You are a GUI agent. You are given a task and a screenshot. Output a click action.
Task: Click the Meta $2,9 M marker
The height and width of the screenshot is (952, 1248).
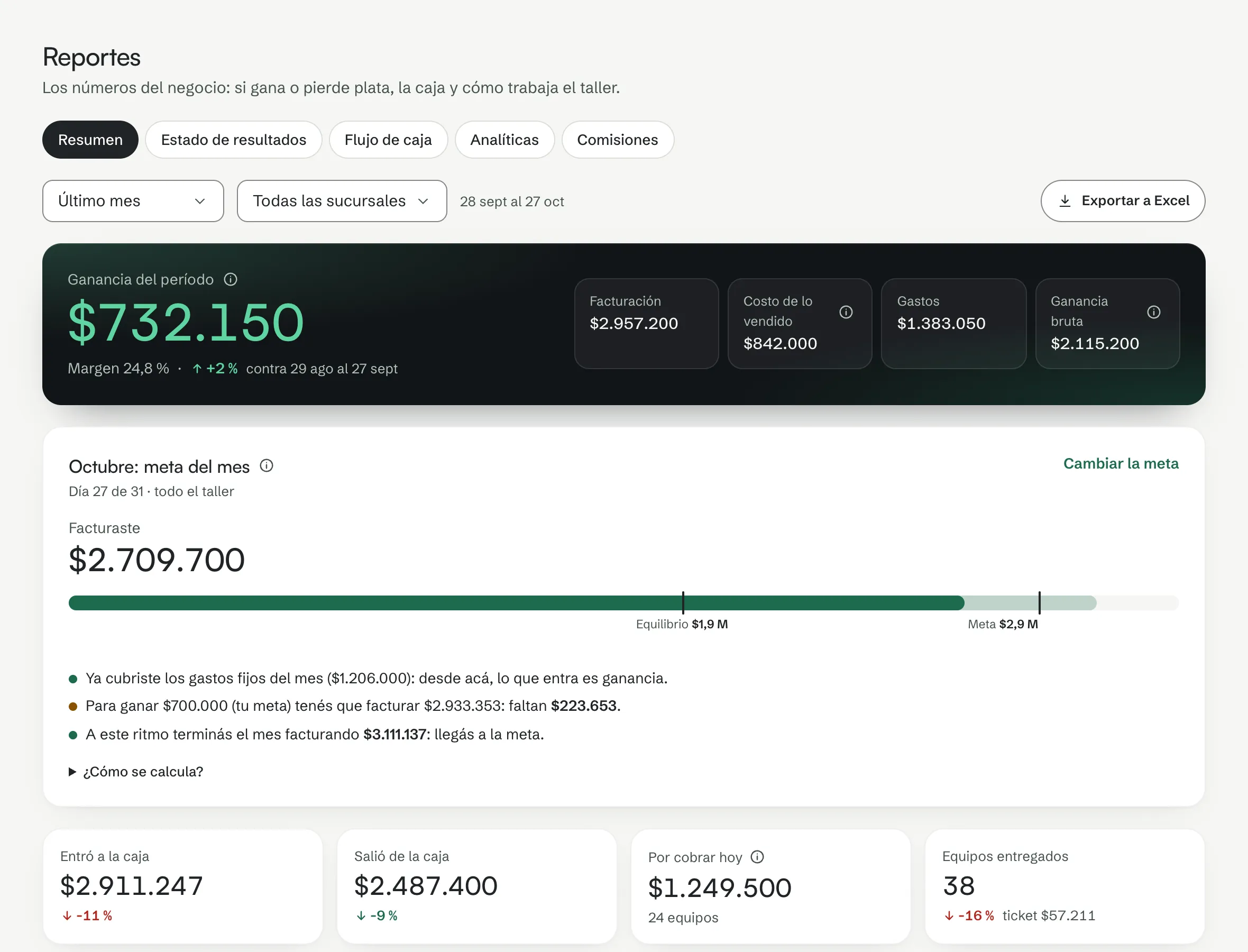pyautogui.click(x=1003, y=625)
